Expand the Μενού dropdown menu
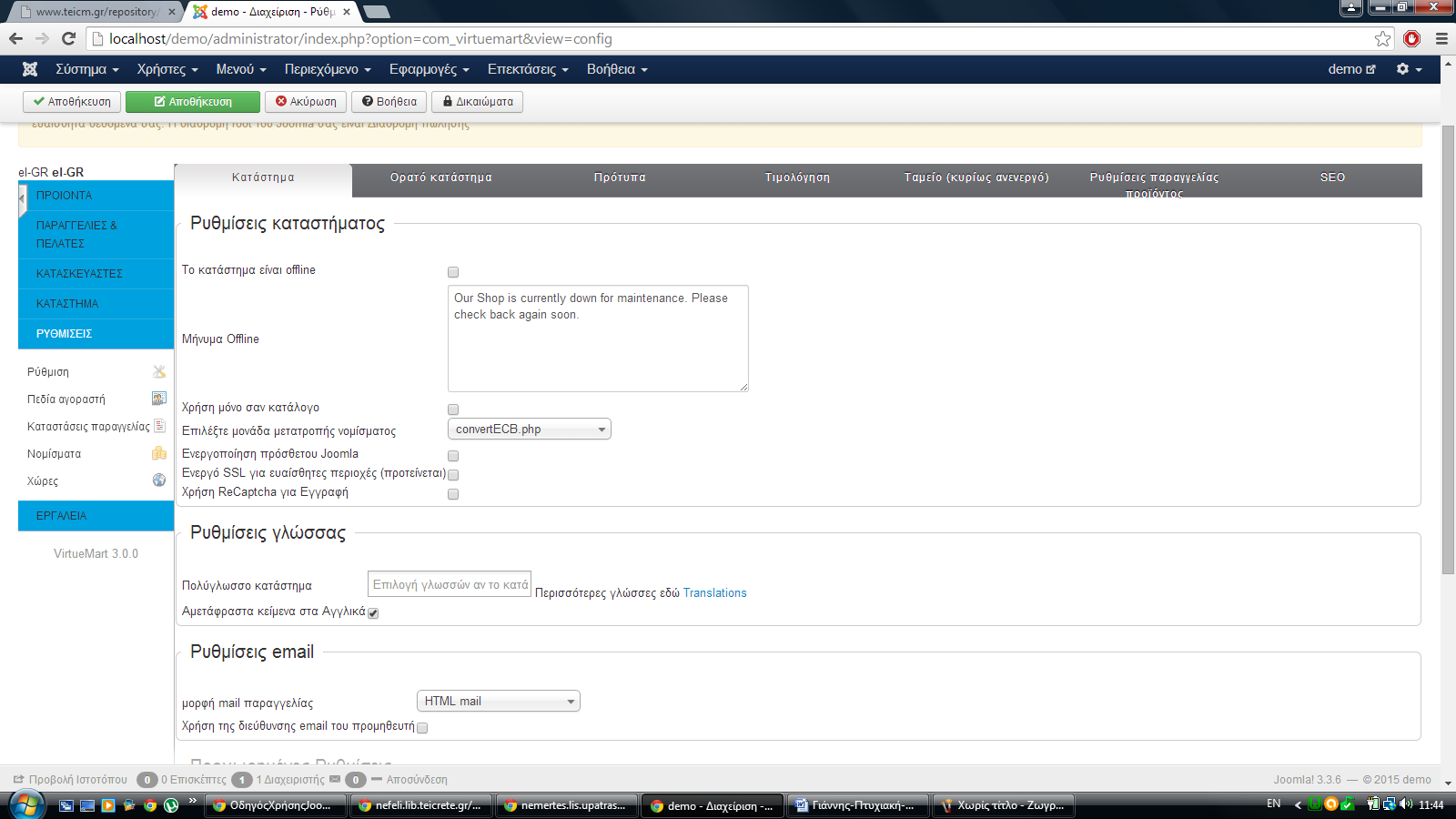The width and height of the screenshot is (1456, 819). (x=241, y=69)
